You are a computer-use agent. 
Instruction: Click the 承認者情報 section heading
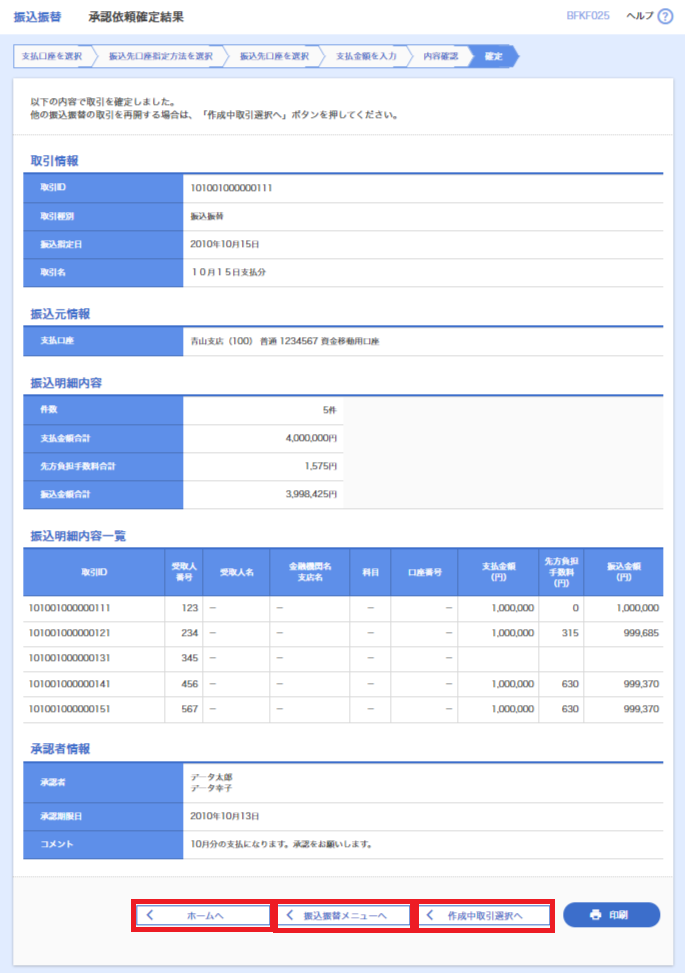(x=60, y=749)
